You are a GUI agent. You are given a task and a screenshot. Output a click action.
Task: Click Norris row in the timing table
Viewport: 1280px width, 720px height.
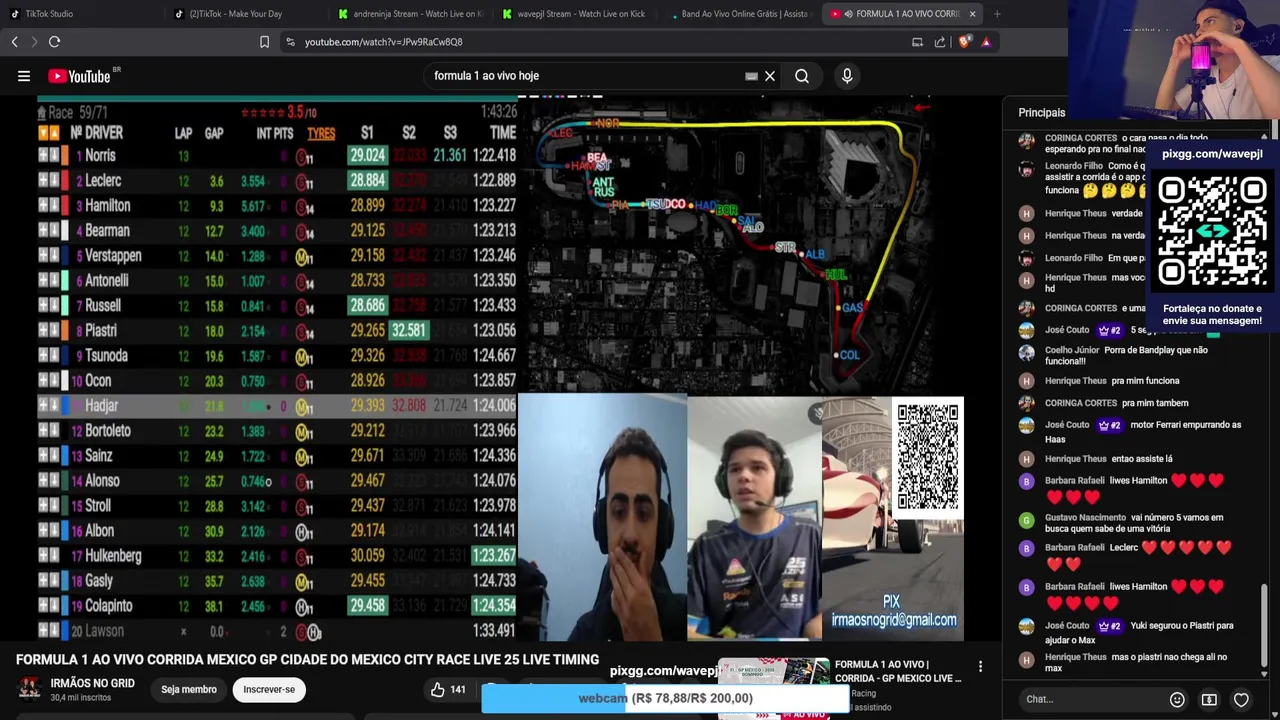point(277,156)
